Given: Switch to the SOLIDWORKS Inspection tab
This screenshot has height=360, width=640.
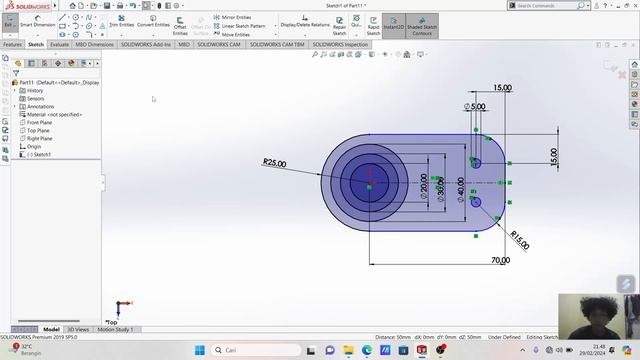Looking at the screenshot, I should coord(340,44).
